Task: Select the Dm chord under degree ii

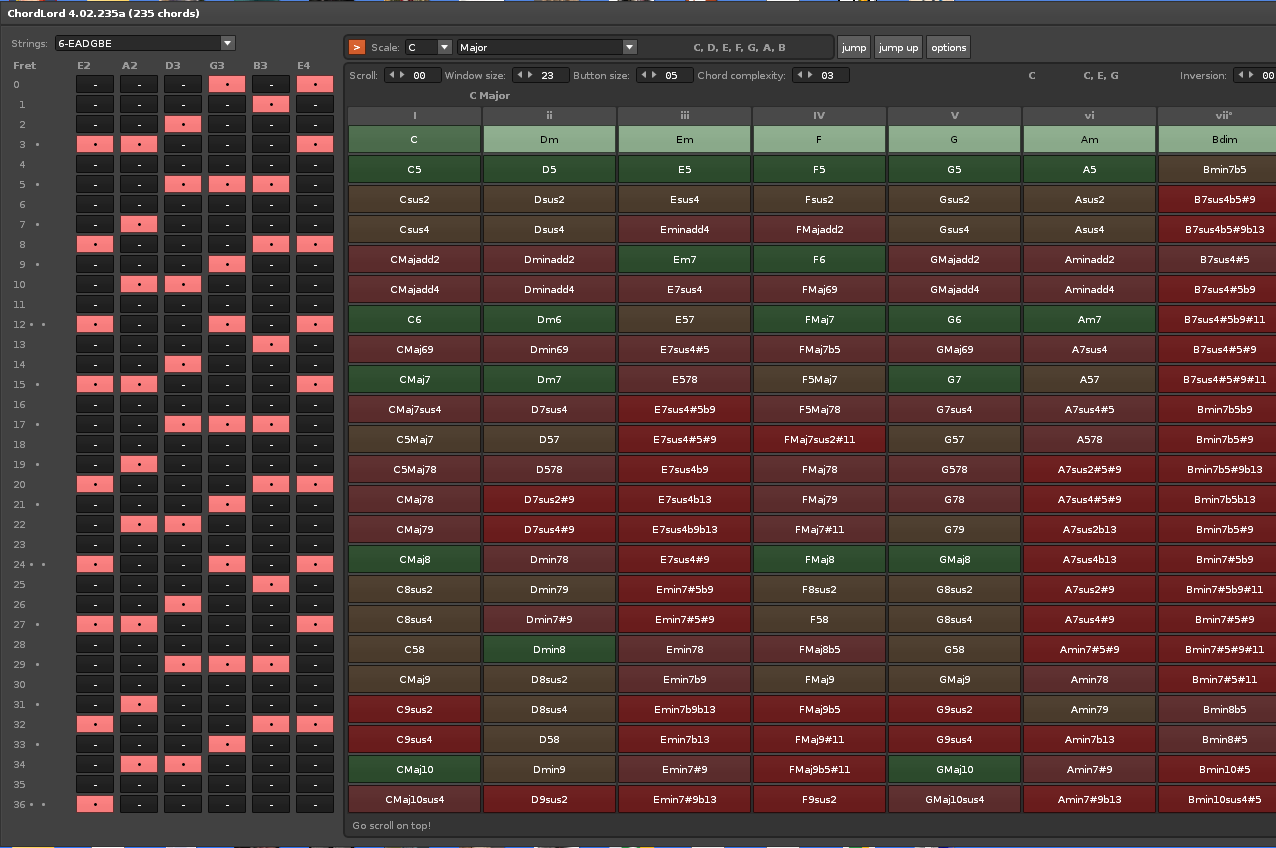Action: pyautogui.click(x=549, y=140)
